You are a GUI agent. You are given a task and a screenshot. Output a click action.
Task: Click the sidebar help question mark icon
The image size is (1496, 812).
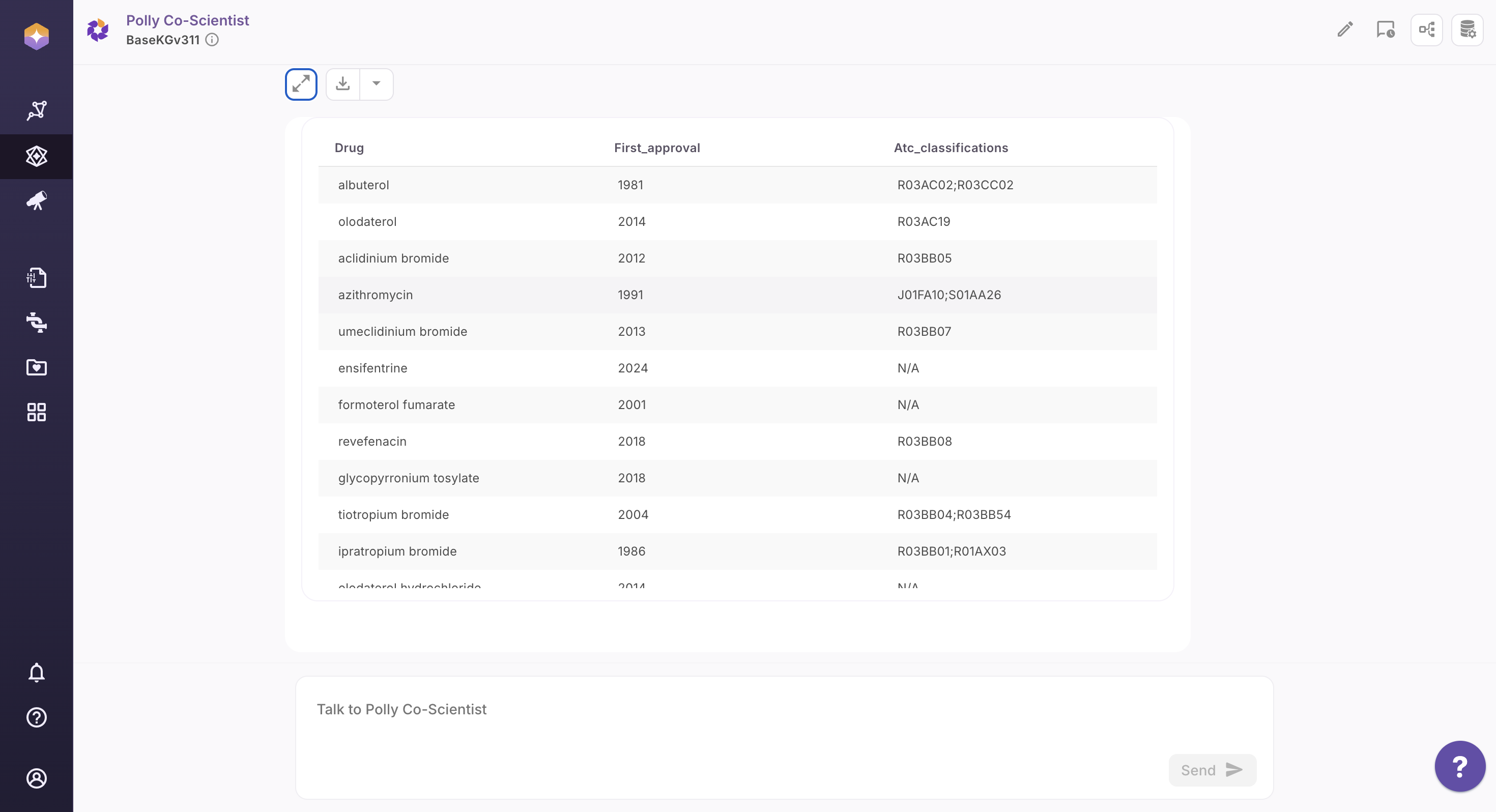(36, 717)
